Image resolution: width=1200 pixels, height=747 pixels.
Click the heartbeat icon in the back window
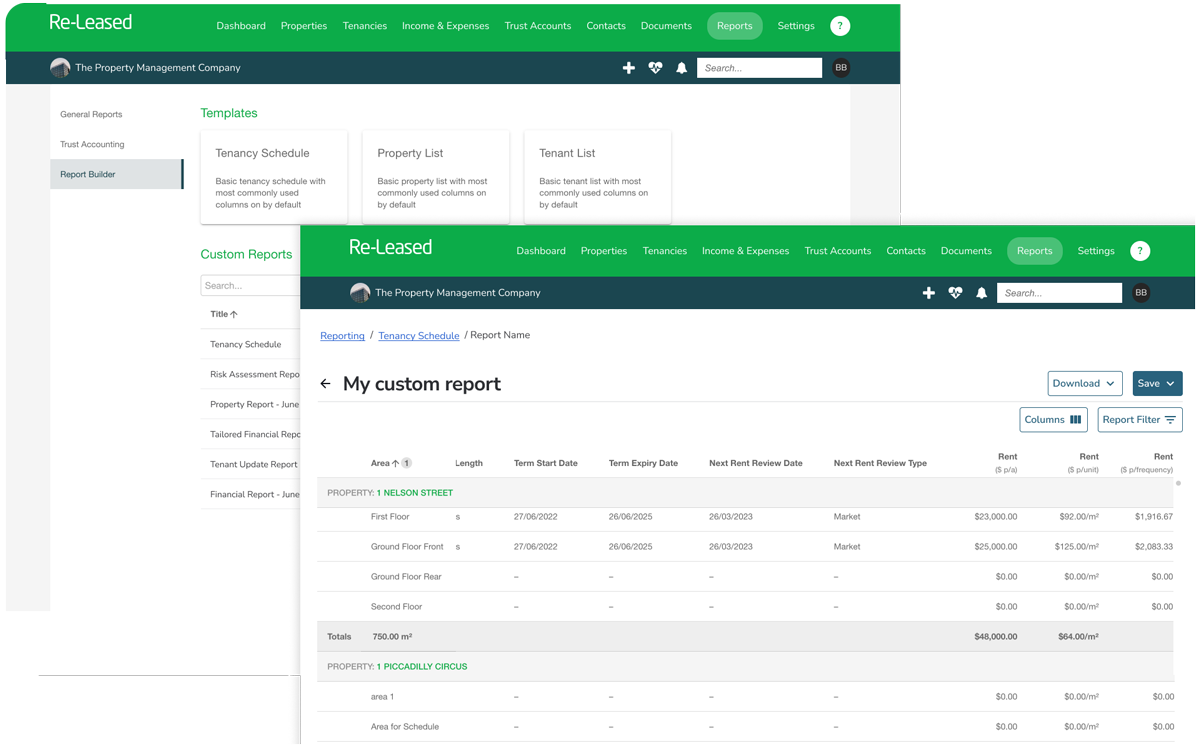(655, 68)
